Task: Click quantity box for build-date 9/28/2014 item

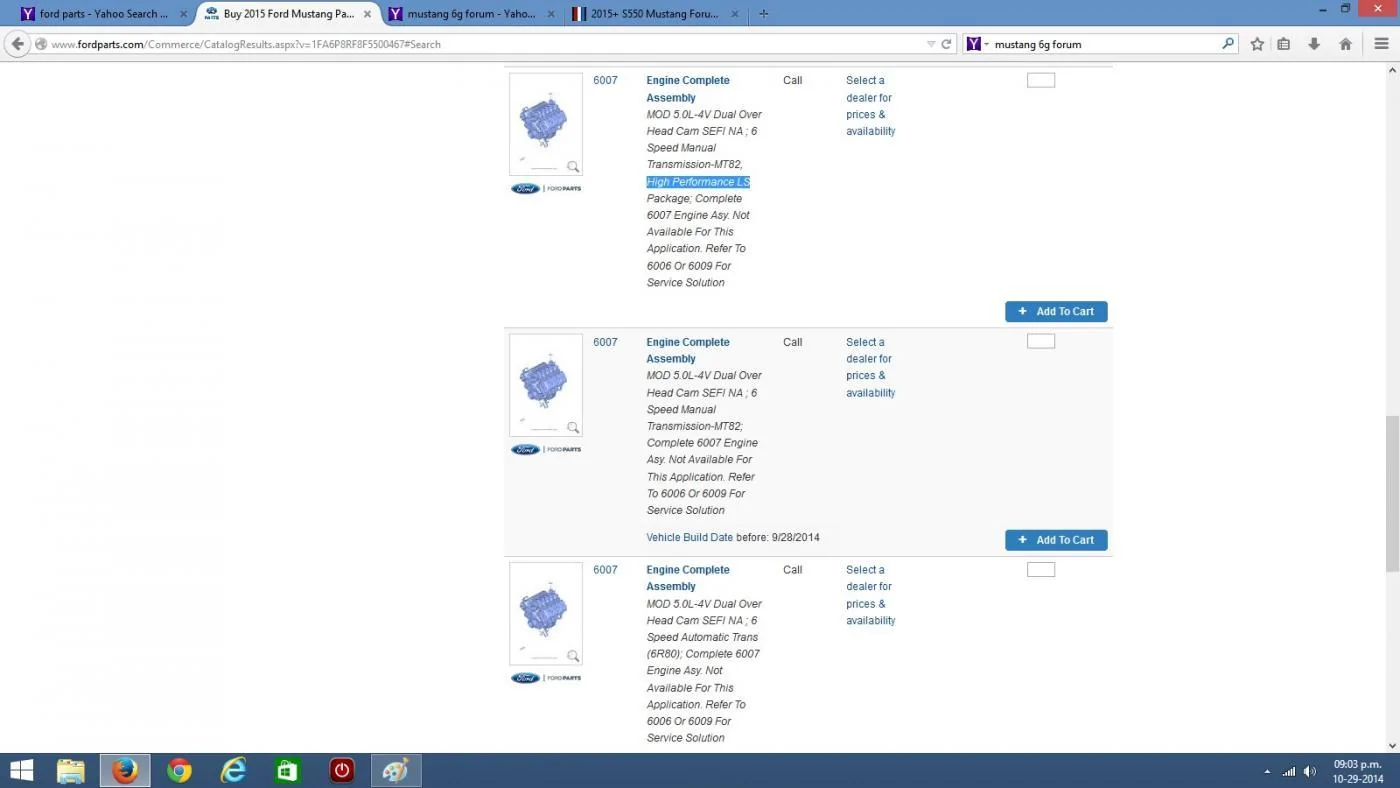Action: point(1041,341)
